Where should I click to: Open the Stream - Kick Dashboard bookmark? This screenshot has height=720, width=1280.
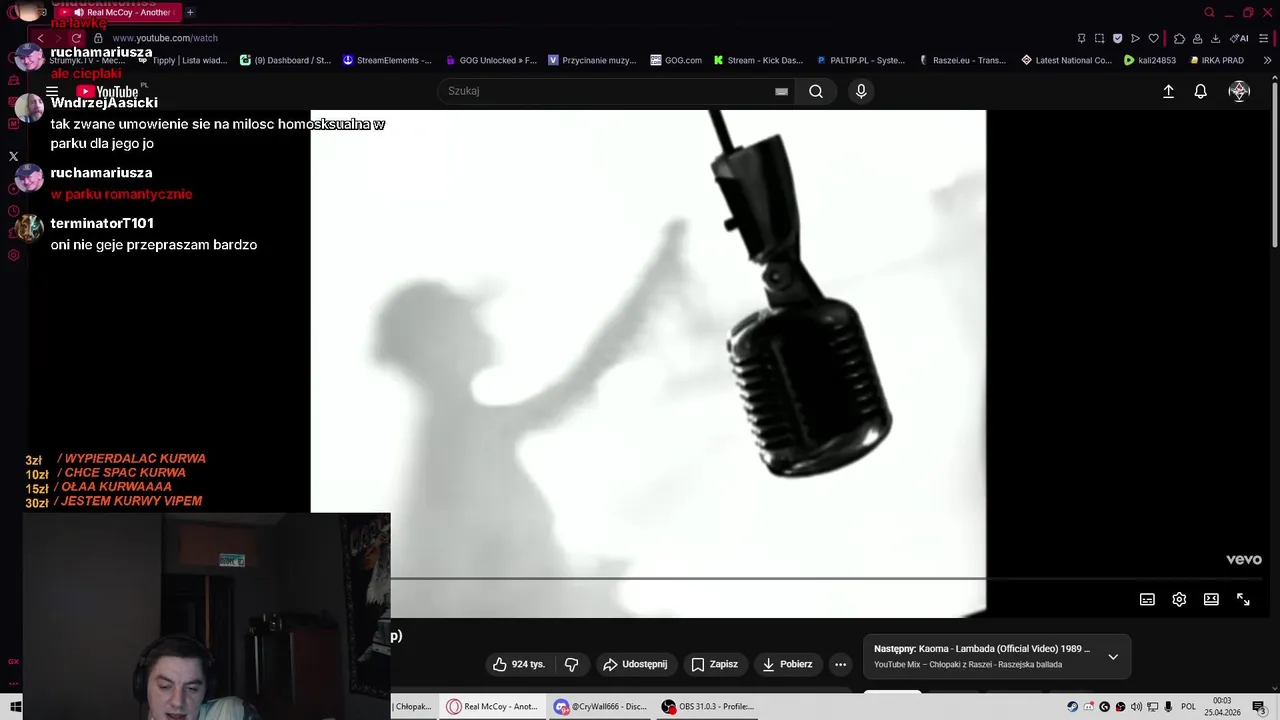click(x=758, y=60)
